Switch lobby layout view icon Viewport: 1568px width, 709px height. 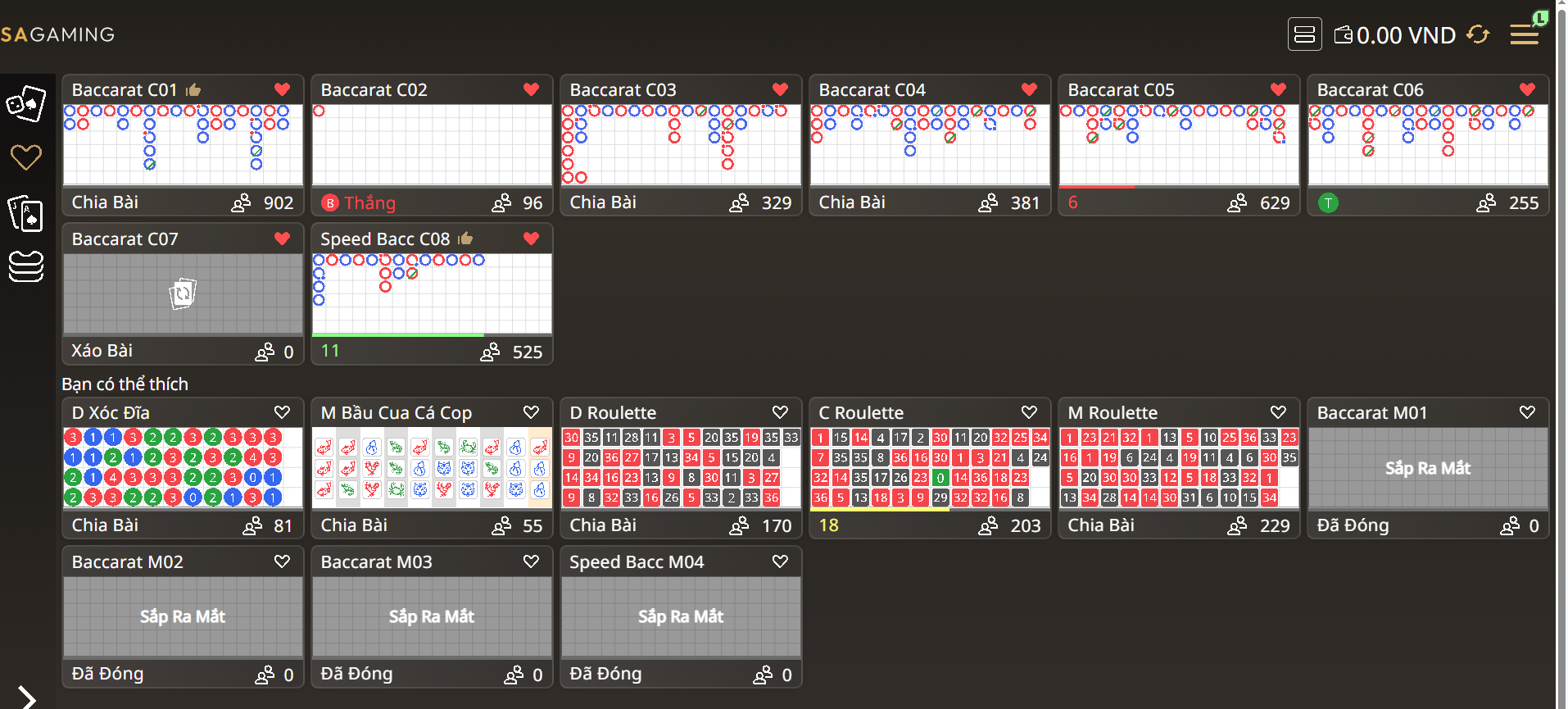[1304, 34]
